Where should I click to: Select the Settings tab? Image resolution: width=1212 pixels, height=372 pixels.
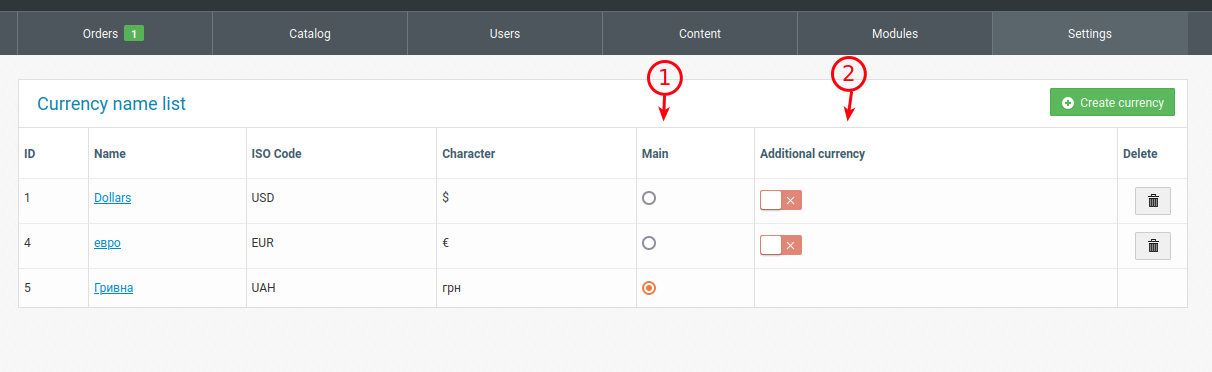tap(1090, 34)
